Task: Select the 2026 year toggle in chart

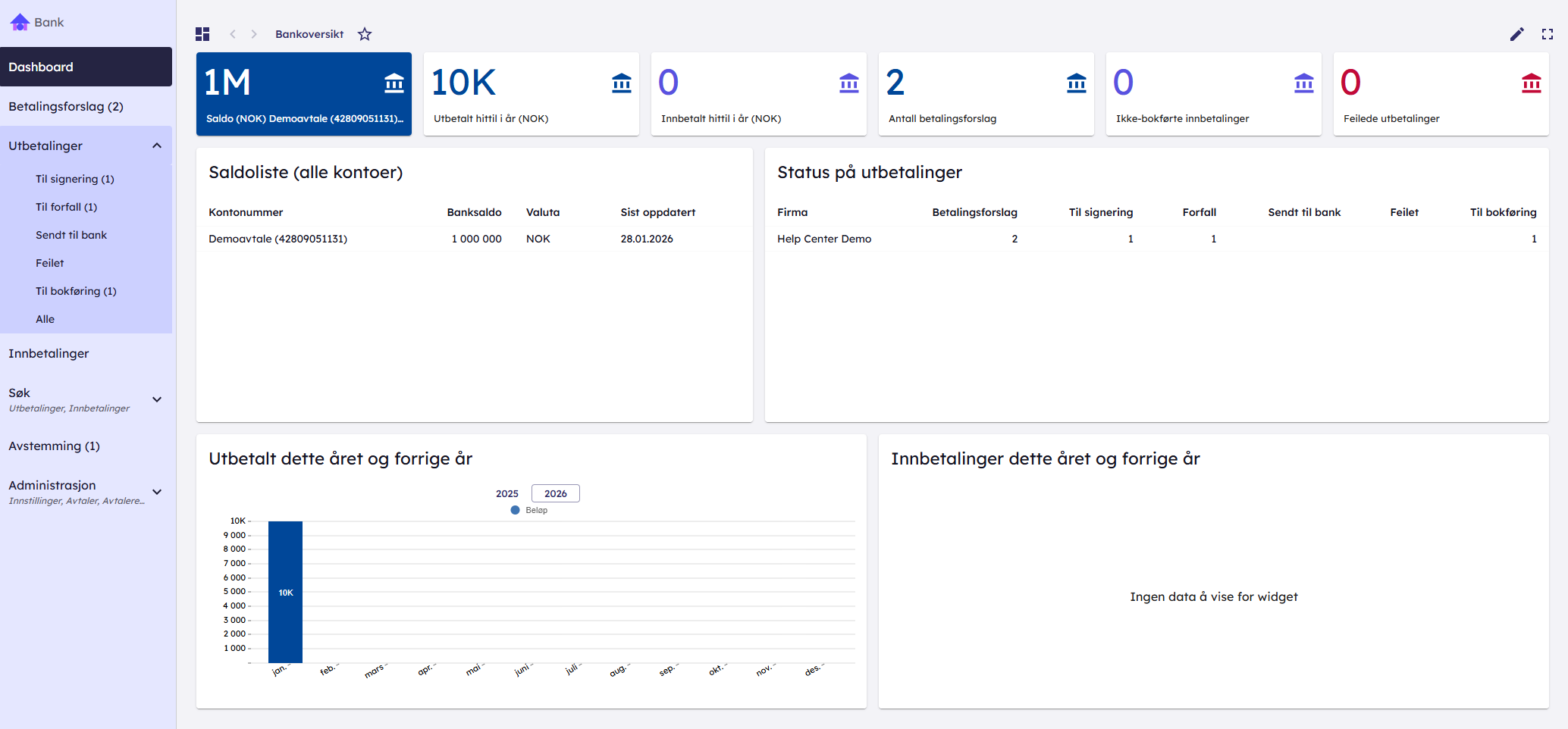Action: [x=555, y=493]
